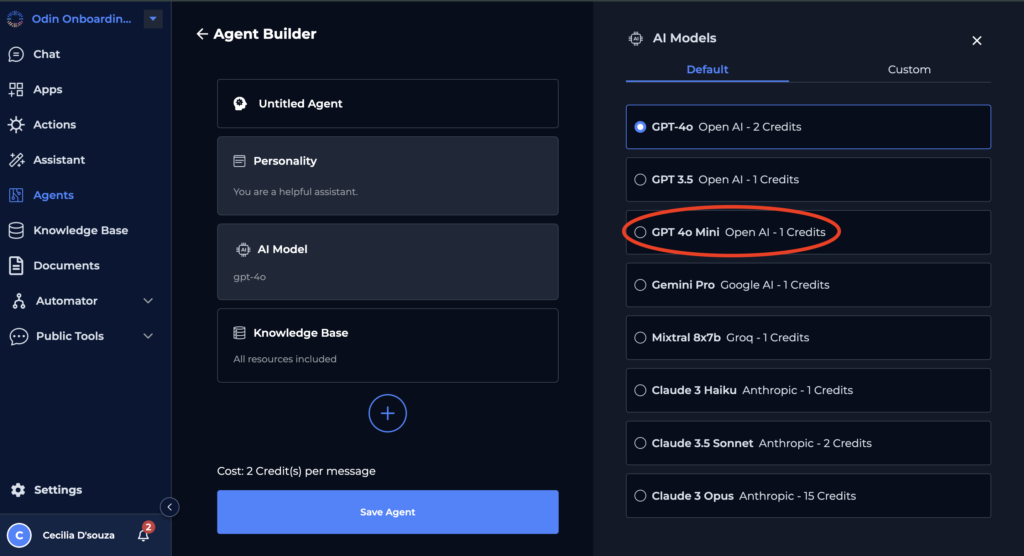Go to Documents in sidebar
Screen dimensions: 1024x556
pos(66,266)
